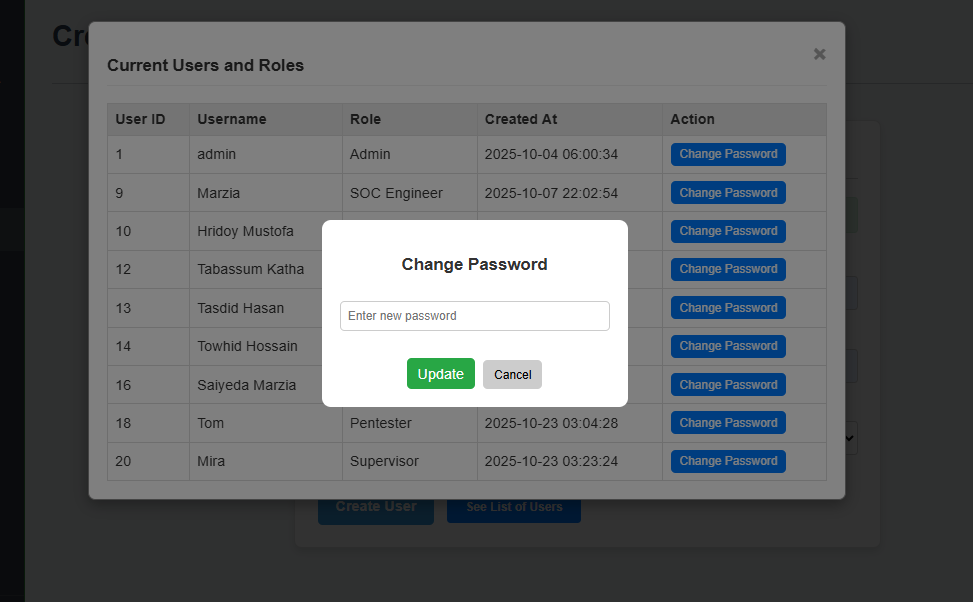Screen dimensions: 973x602
Task: Open the See List of Users button
Action: tap(514, 509)
